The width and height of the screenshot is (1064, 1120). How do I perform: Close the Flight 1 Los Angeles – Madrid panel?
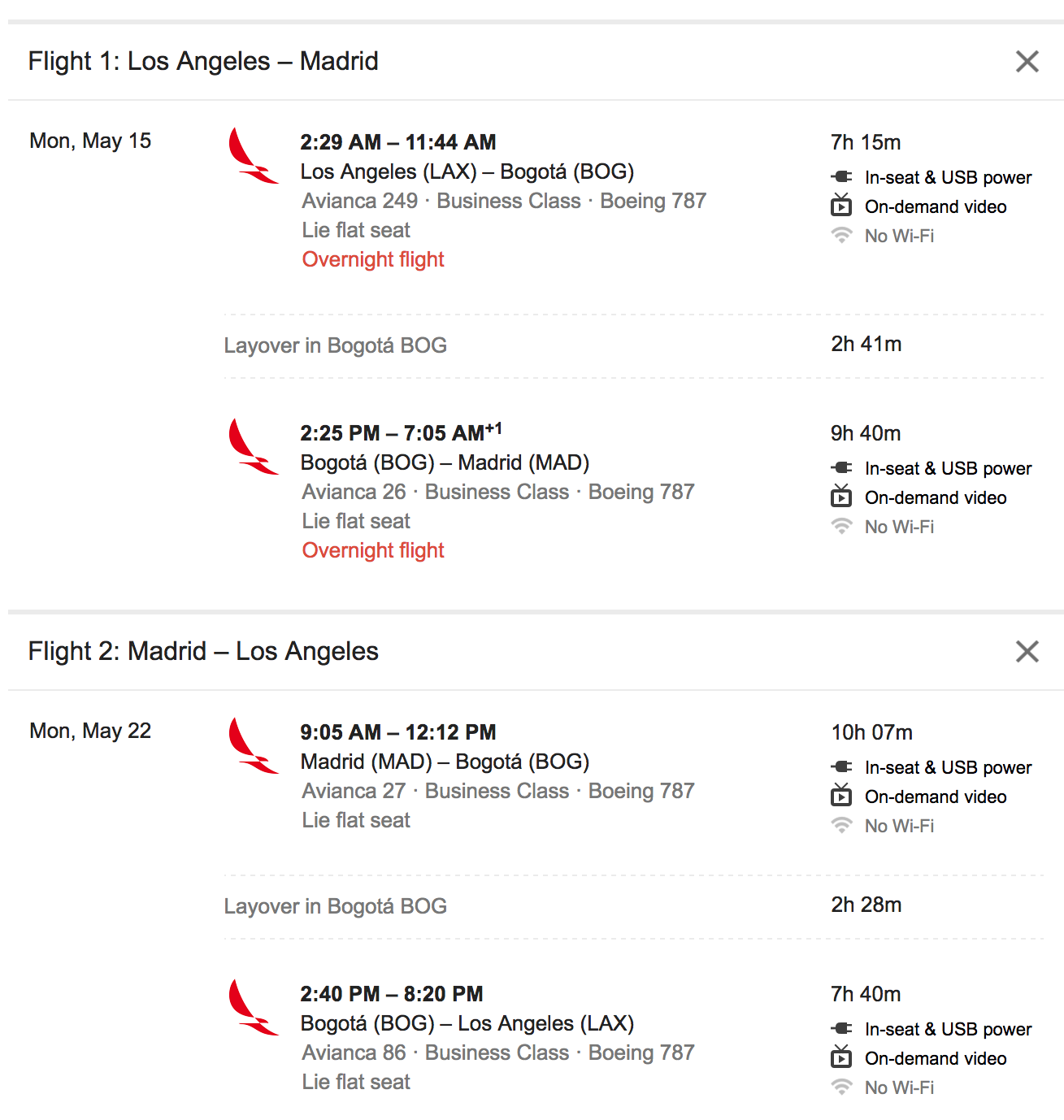1027,61
